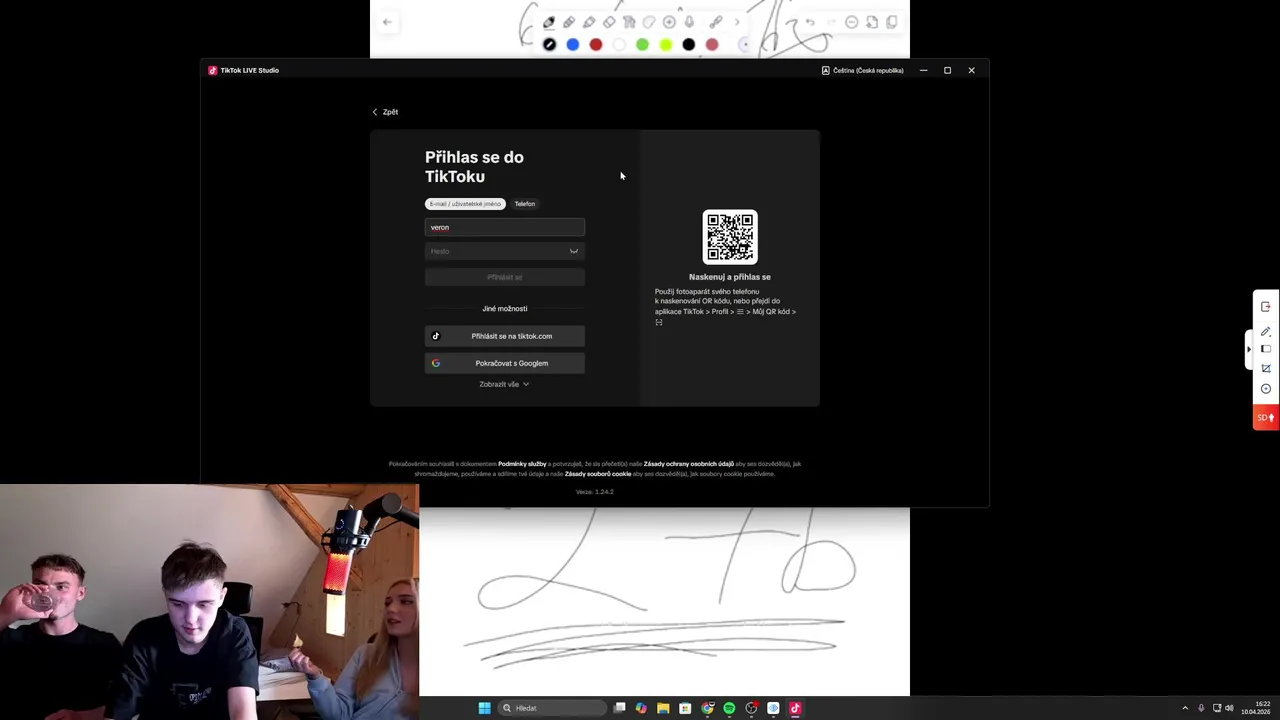The image size is (1280, 720).
Task: Select the eraser tool in whiteboard toolbar
Action: [x=609, y=22]
